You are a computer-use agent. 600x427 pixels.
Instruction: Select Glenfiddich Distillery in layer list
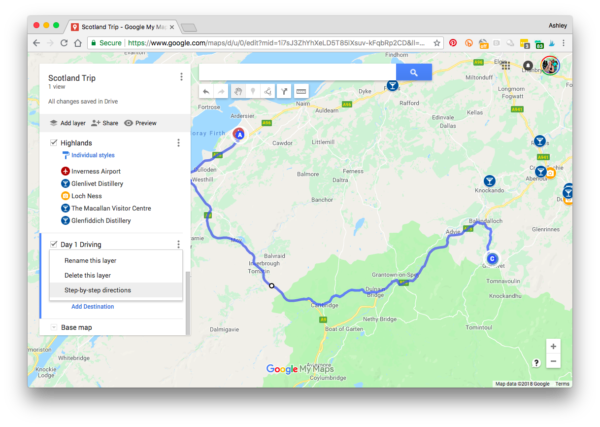click(96, 220)
